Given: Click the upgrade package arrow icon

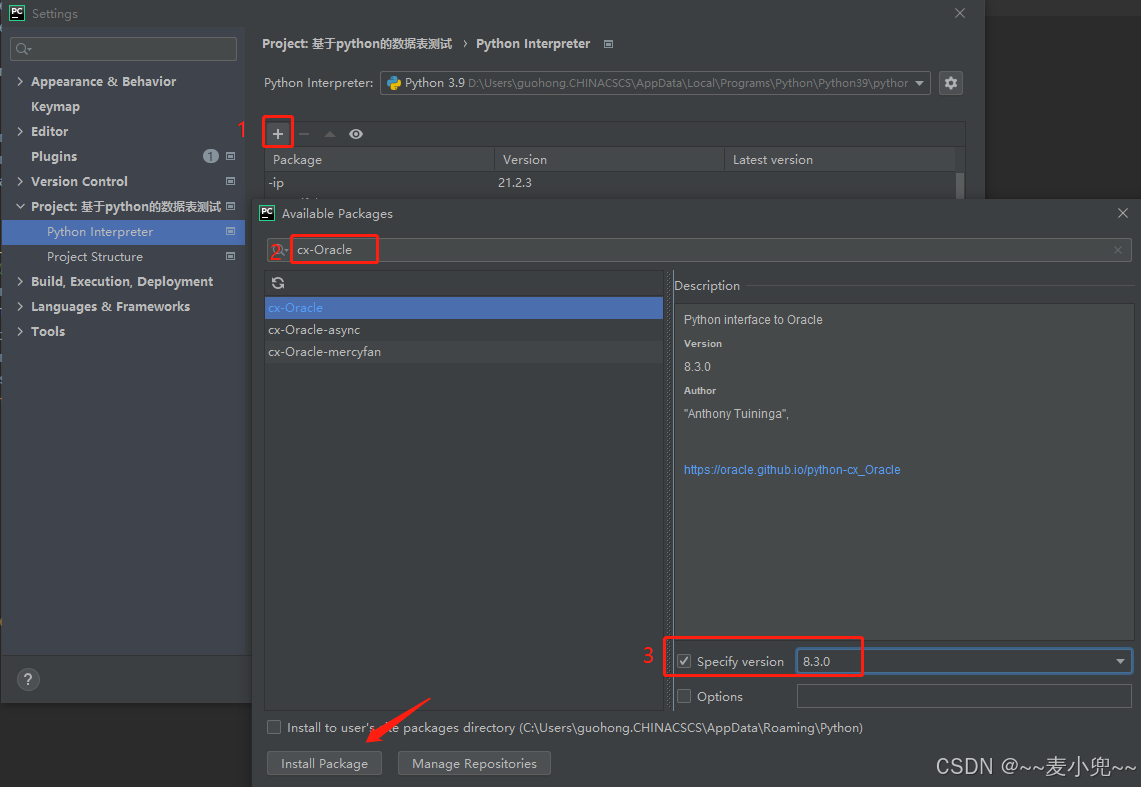Looking at the screenshot, I should click(x=330, y=134).
